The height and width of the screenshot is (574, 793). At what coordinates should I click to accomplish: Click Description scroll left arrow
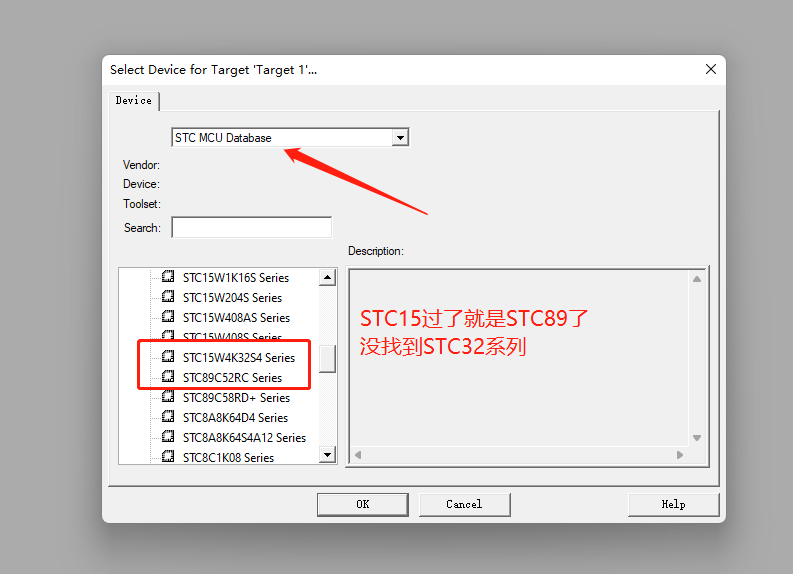point(358,455)
